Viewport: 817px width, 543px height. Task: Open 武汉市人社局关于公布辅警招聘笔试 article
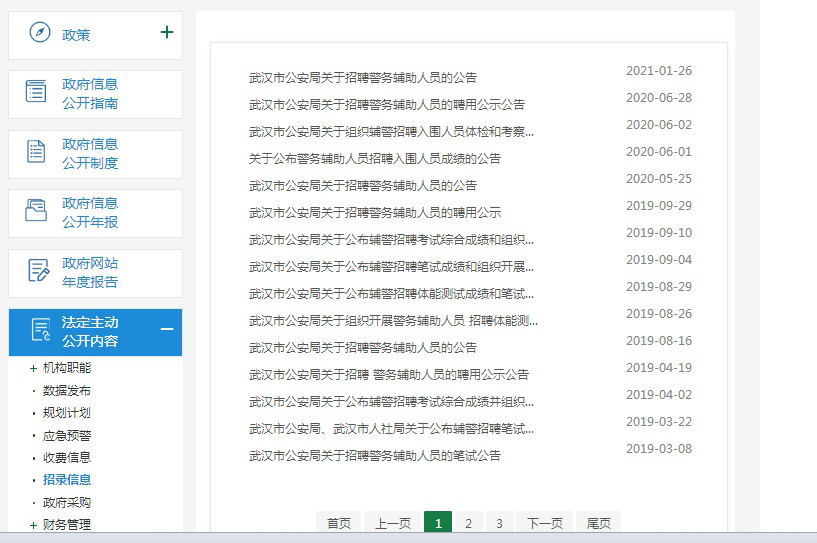pyautogui.click(x=391, y=429)
